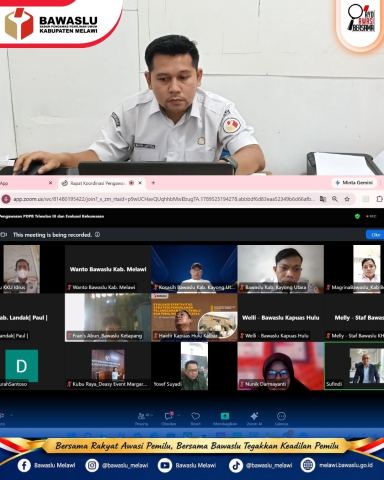This screenshot has height=480, width=384.
Task: Click the extensions icon right of the address bar
Action: [x=379, y=199]
